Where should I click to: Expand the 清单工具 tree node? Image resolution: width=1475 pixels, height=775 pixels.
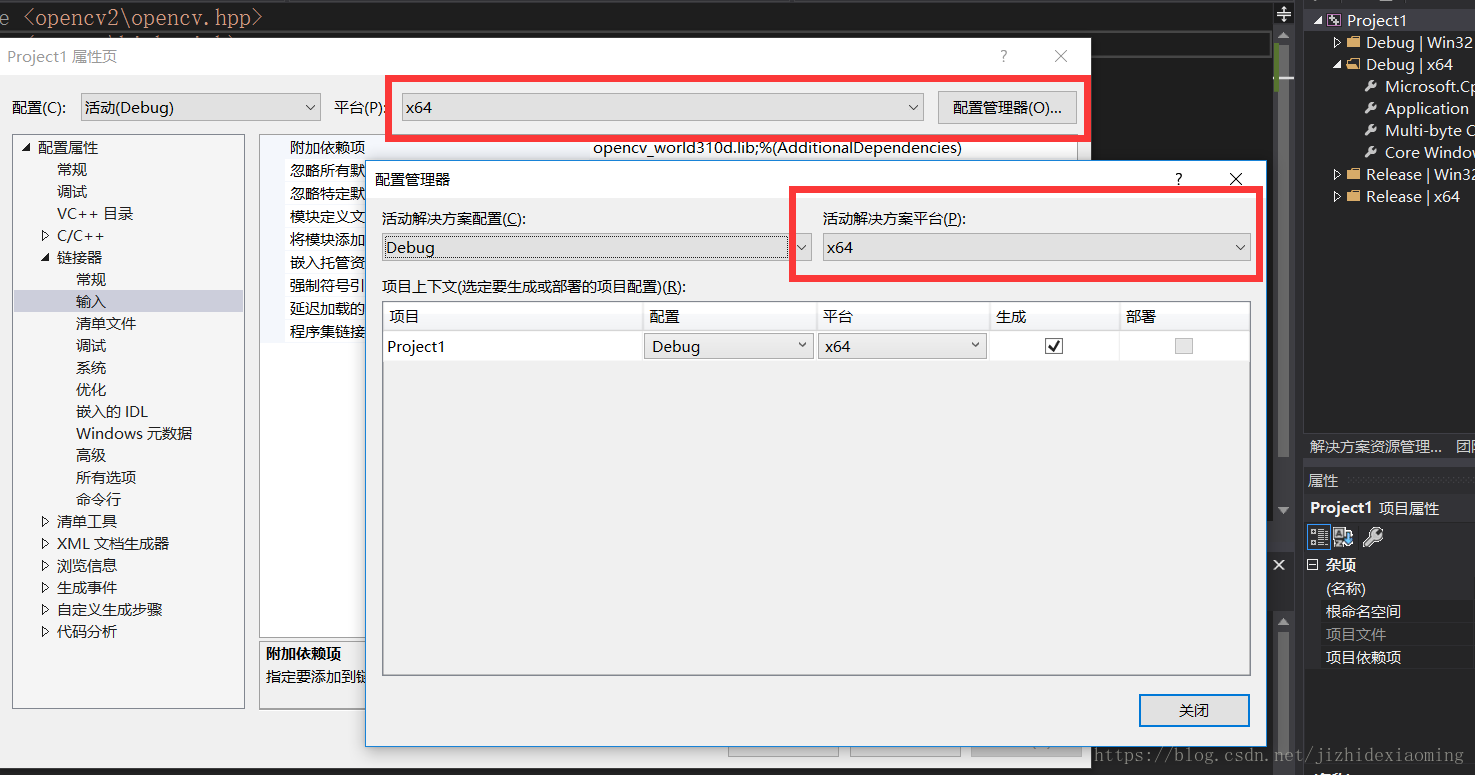click(45, 522)
